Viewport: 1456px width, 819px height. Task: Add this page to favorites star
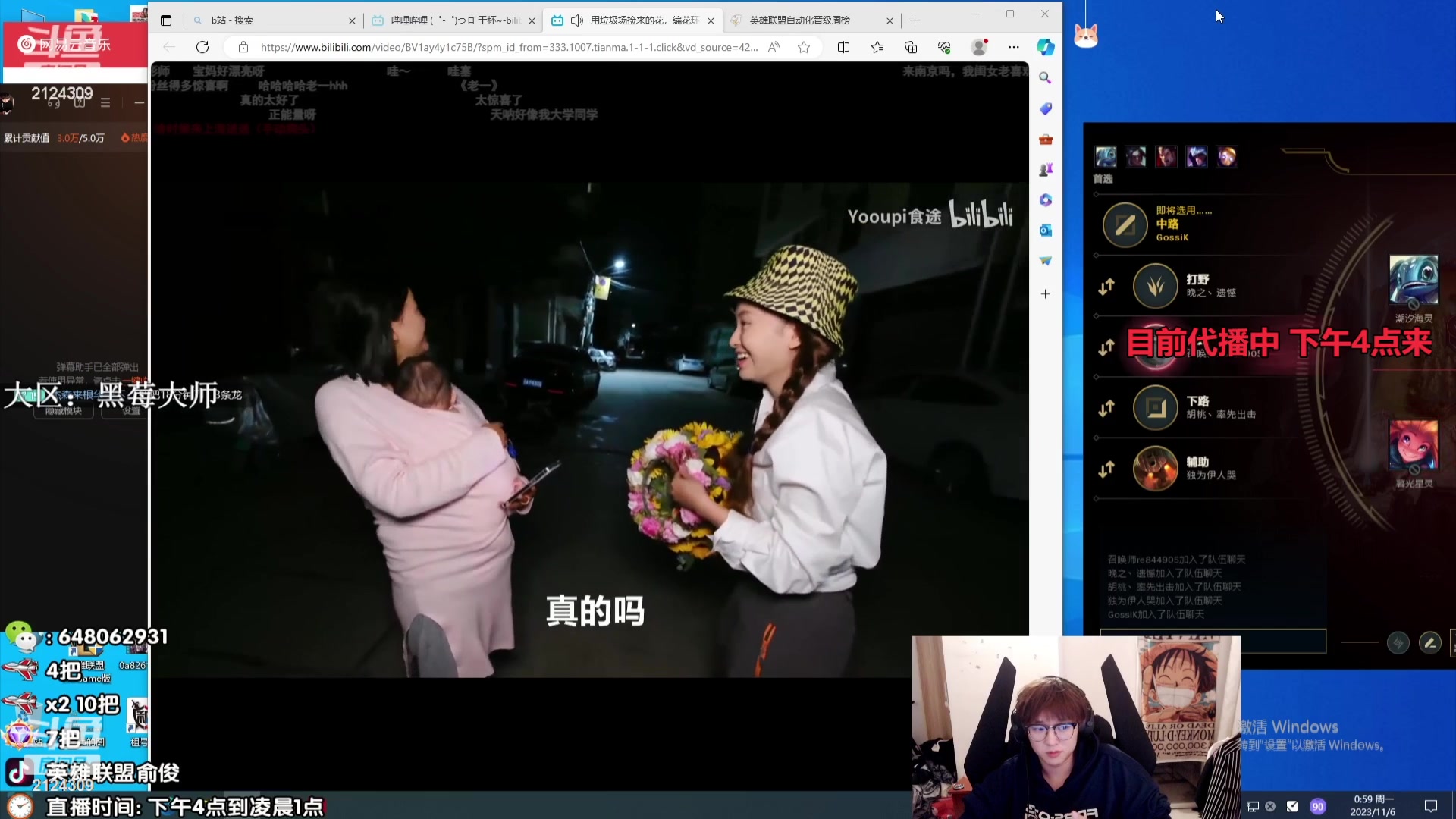click(804, 47)
